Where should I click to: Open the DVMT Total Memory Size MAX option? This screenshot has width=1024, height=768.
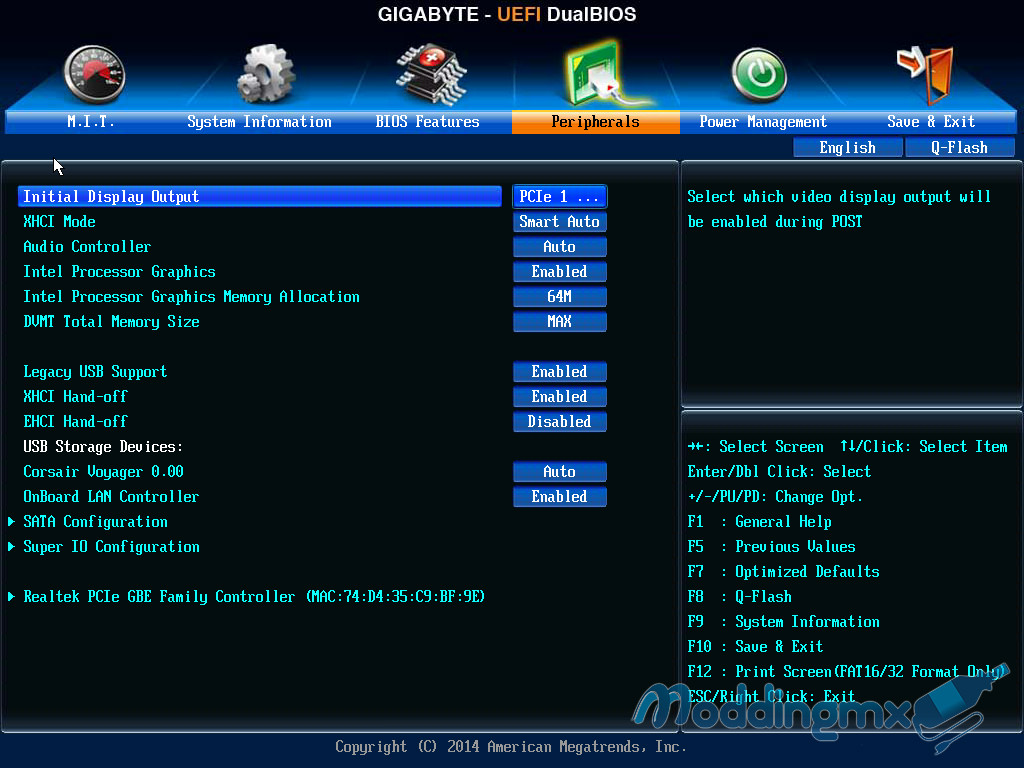click(560, 321)
